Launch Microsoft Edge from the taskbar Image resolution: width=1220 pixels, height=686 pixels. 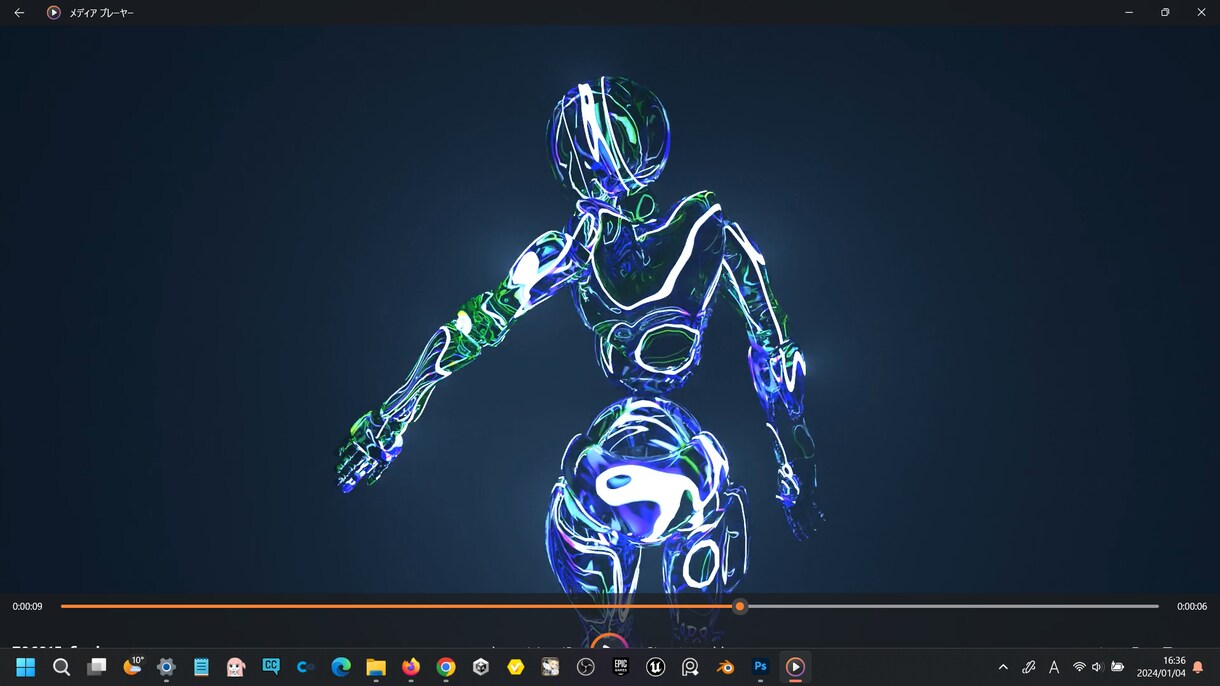341,667
